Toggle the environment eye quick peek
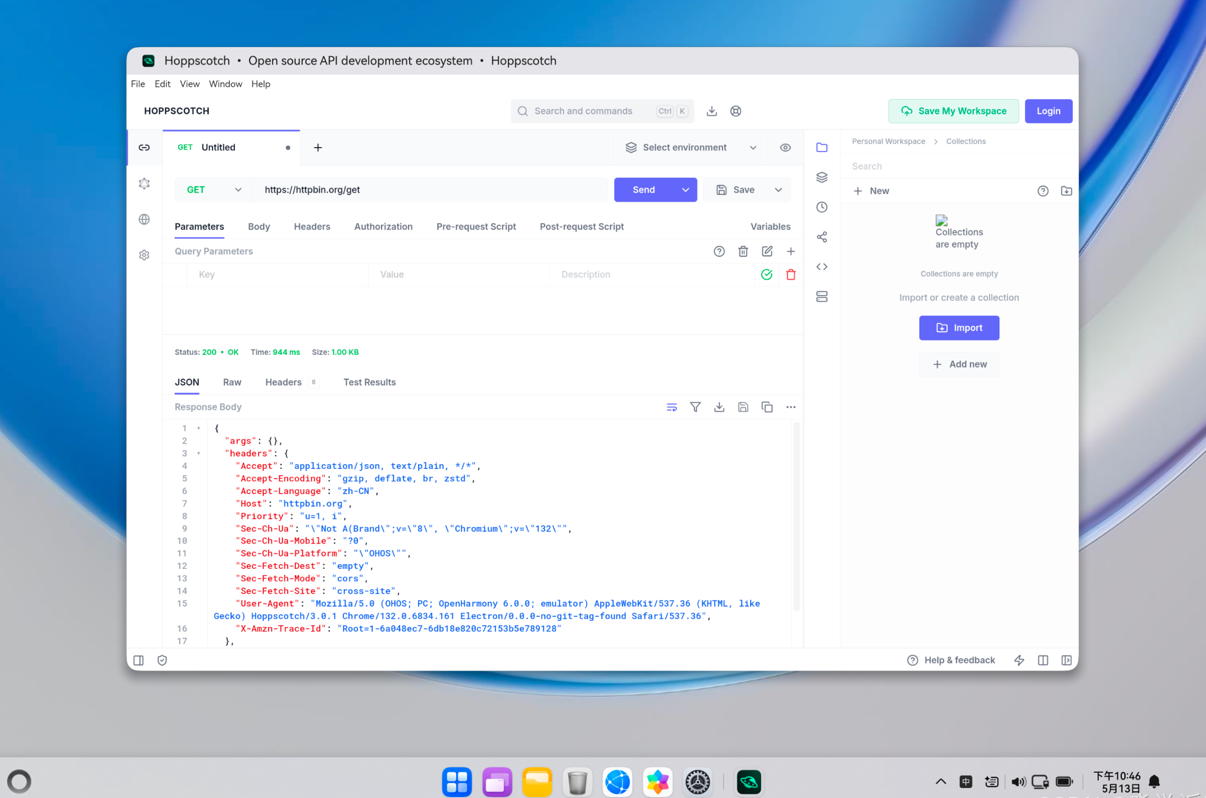1206x798 pixels. 786,148
